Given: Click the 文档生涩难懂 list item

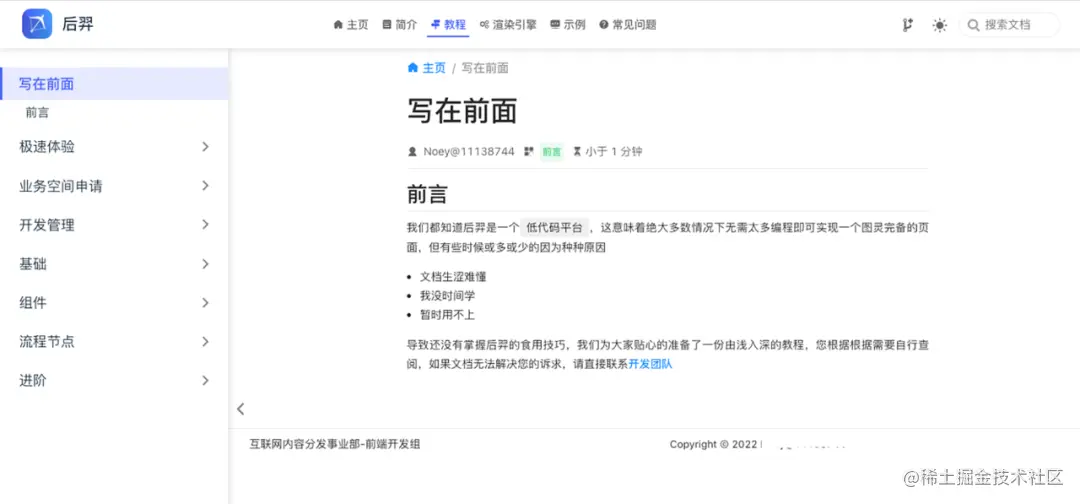Looking at the screenshot, I should [453, 277].
